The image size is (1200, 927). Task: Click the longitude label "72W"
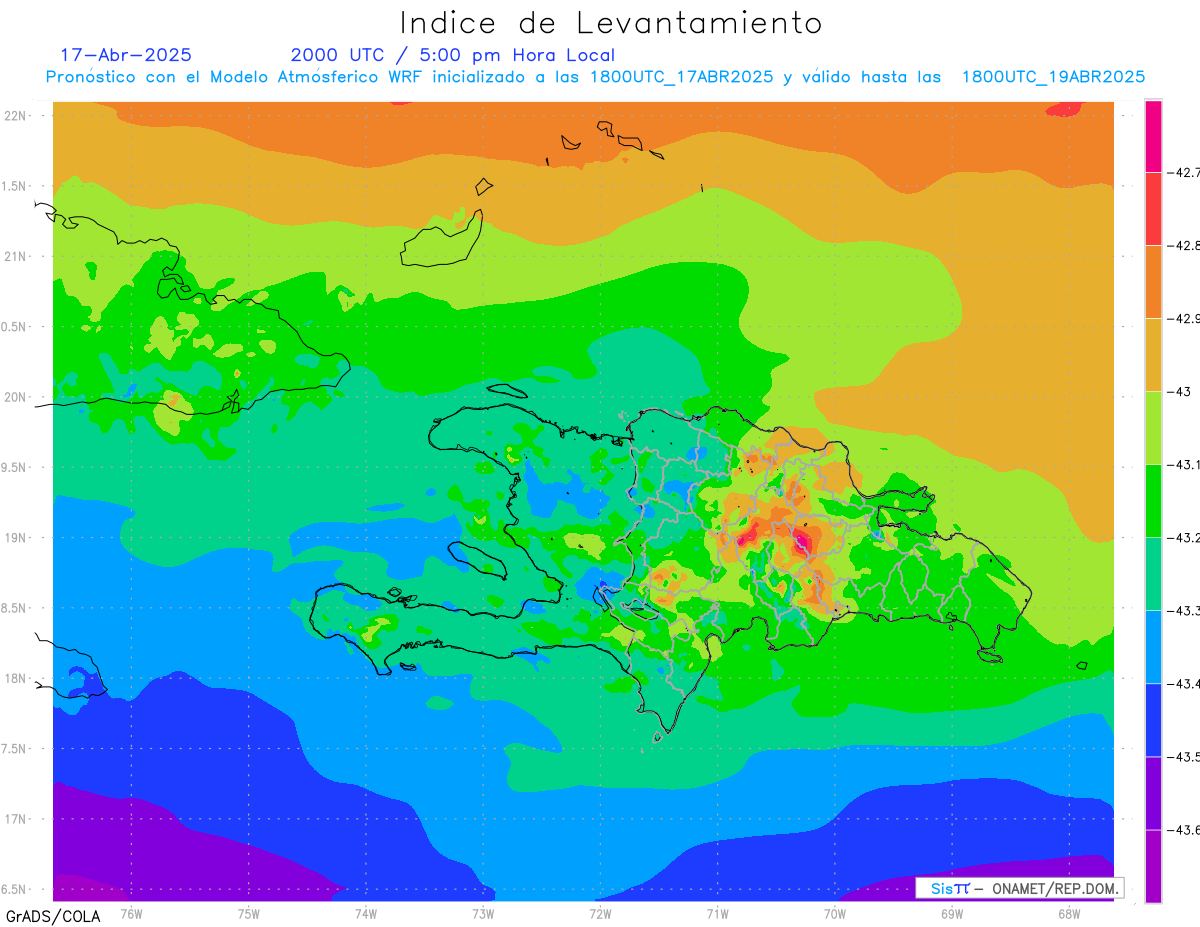click(600, 915)
